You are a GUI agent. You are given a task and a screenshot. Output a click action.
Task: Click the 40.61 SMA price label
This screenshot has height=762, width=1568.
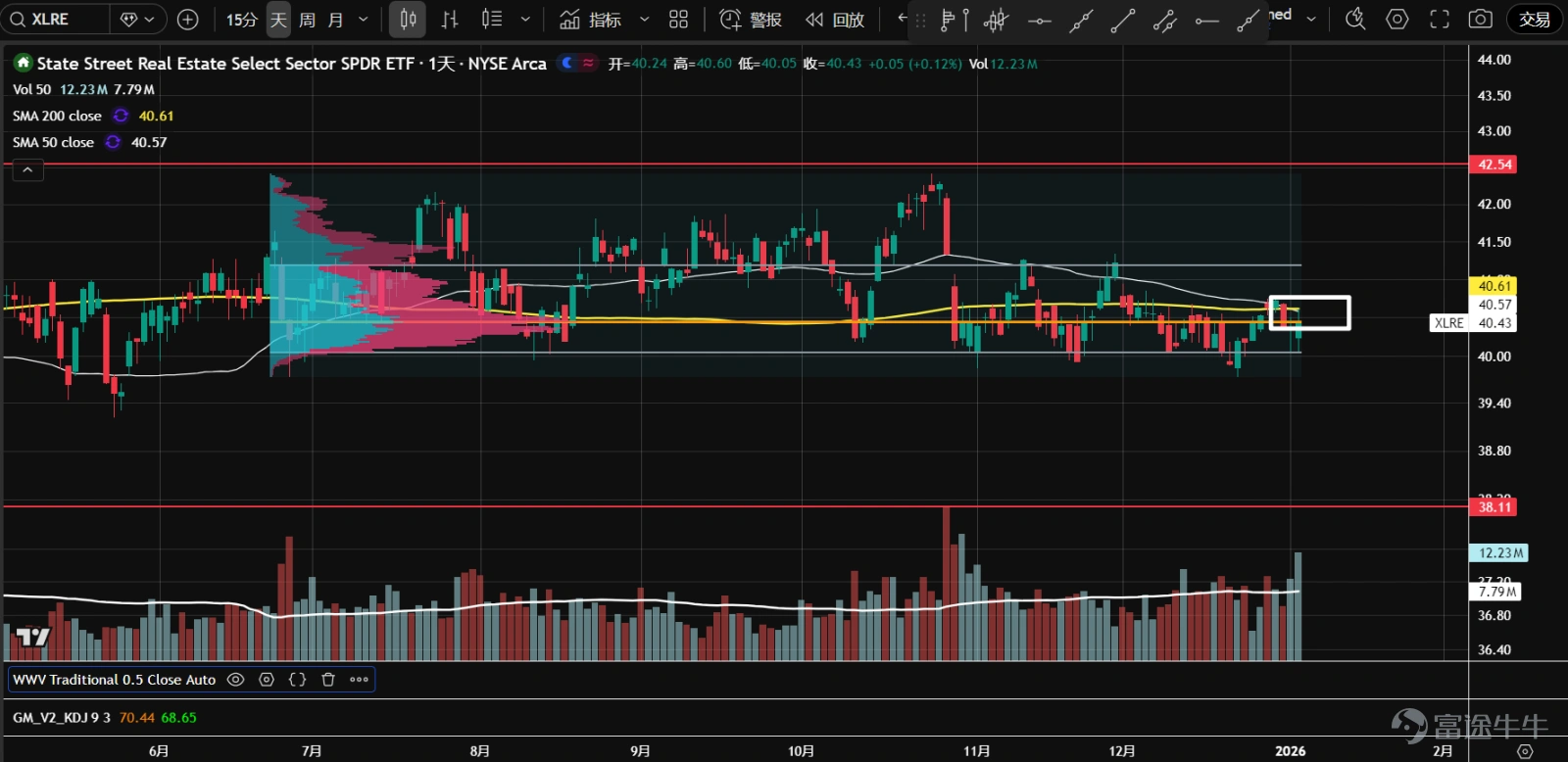click(1494, 286)
